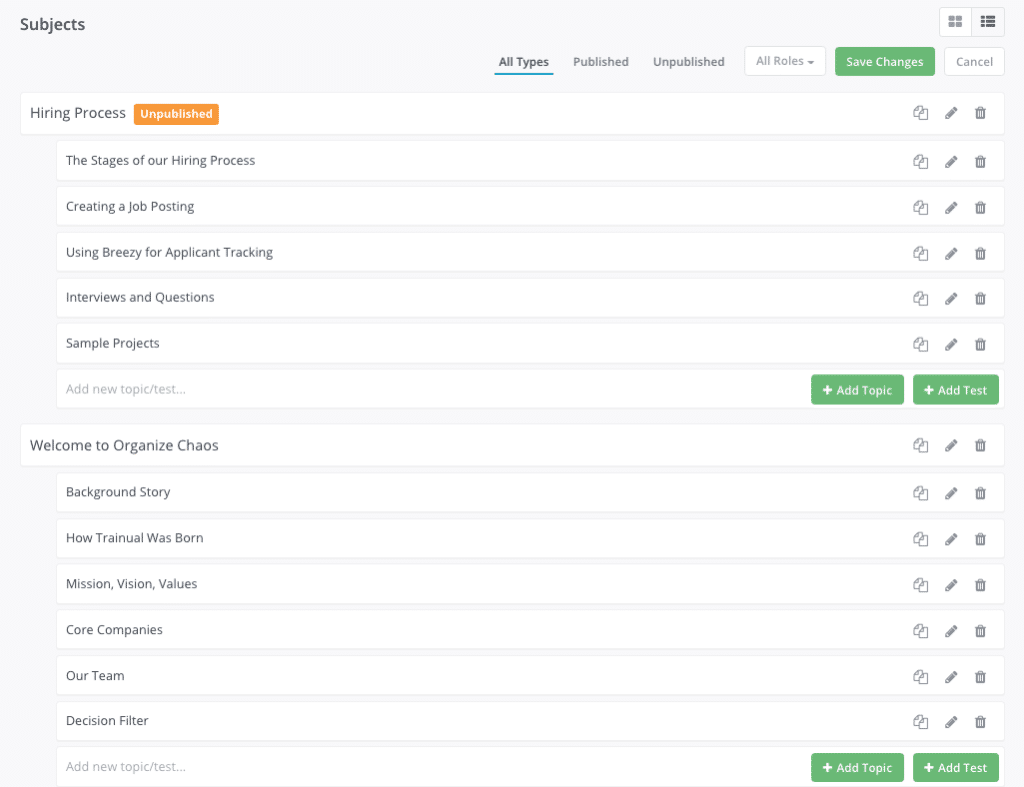The image size is (1024, 787).
Task: Duplicate the Interviews and Questions topic
Action: (x=920, y=298)
